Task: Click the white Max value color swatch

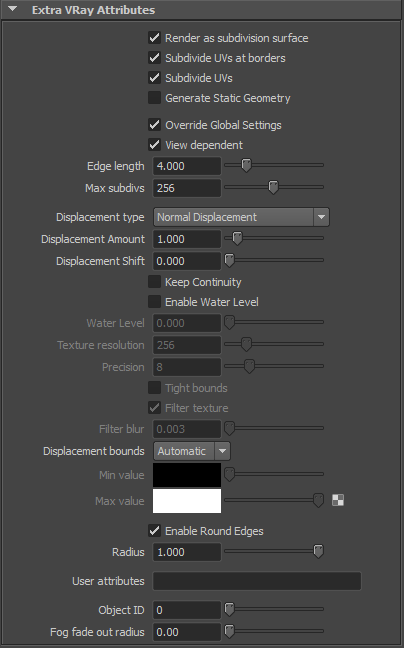Action: click(187, 501)
